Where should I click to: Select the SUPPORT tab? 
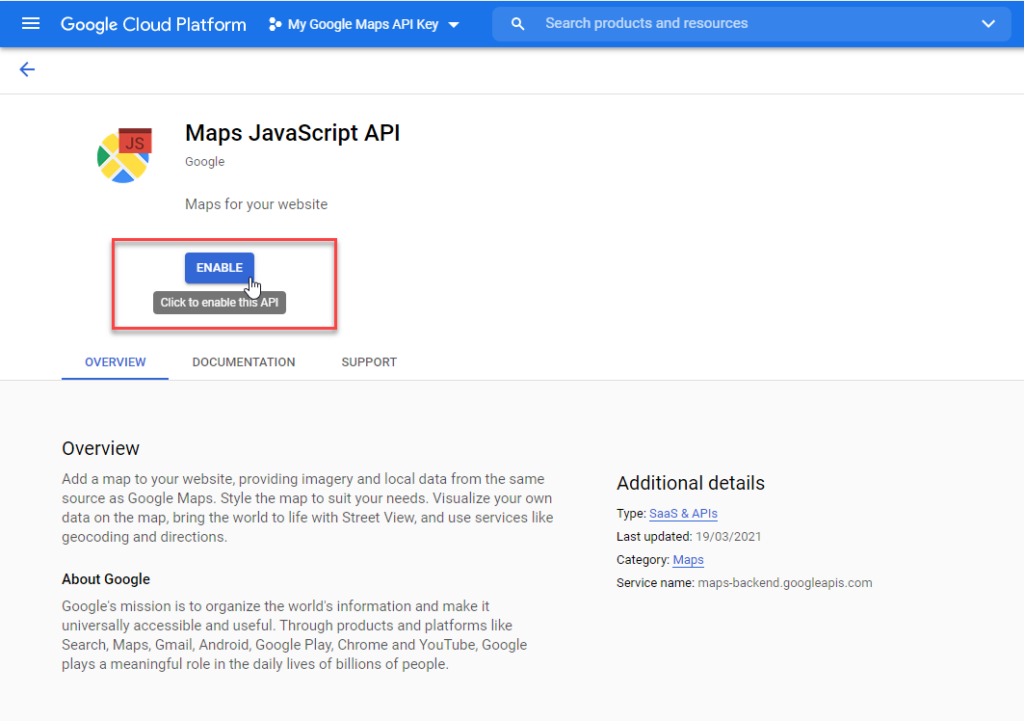pyautogui.click(x=369, y=362)
